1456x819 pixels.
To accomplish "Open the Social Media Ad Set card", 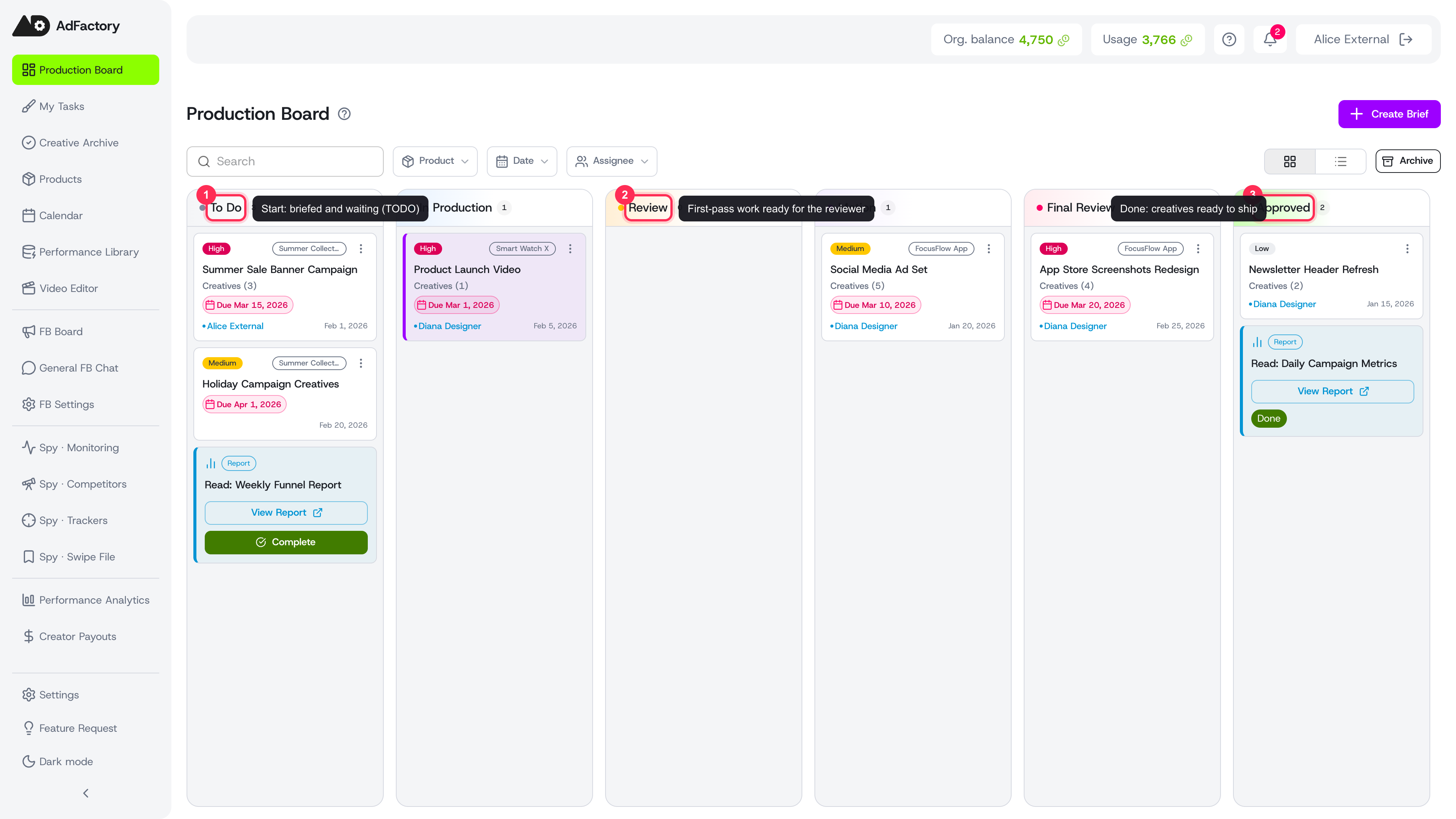I will [x=912, y=287].
